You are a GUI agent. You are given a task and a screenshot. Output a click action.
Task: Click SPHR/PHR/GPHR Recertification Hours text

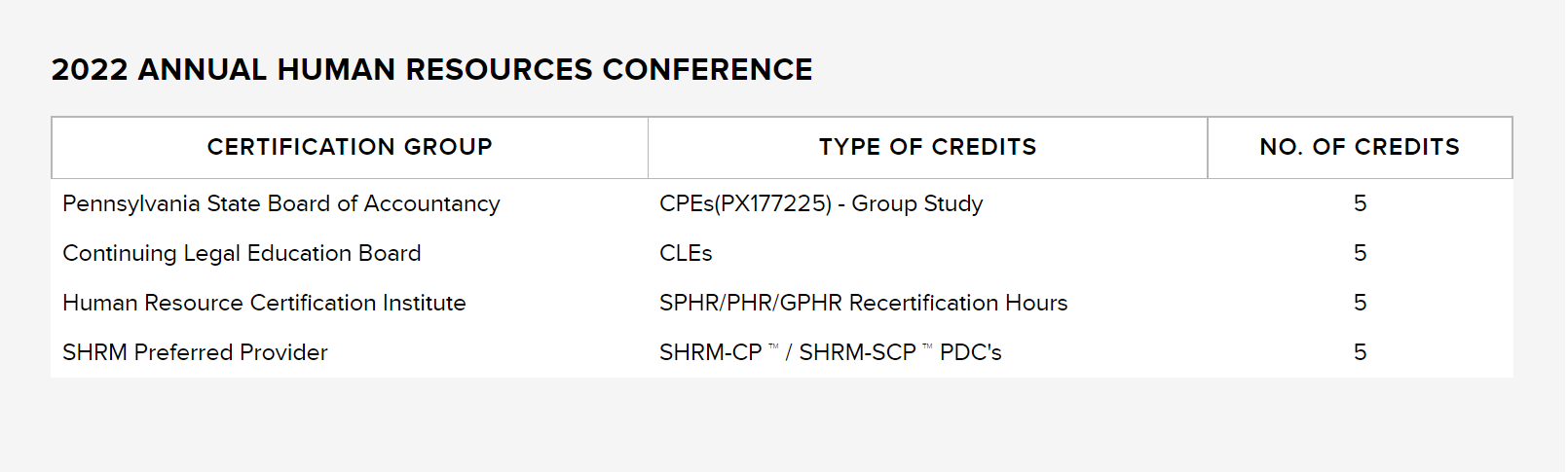863,303
